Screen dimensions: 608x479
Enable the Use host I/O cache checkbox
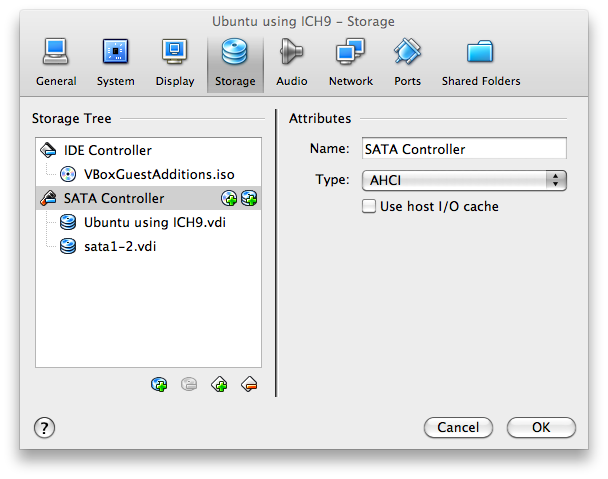click(x=369, y=207)
